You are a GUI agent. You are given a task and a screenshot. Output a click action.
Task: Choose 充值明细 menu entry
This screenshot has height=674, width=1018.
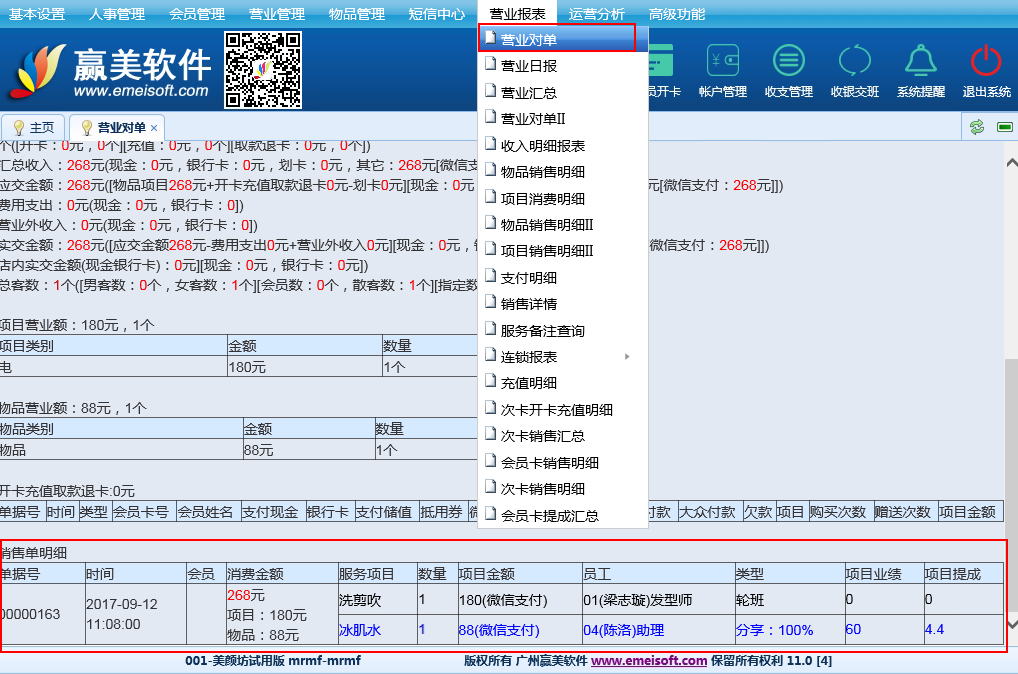tap(529, 383)
